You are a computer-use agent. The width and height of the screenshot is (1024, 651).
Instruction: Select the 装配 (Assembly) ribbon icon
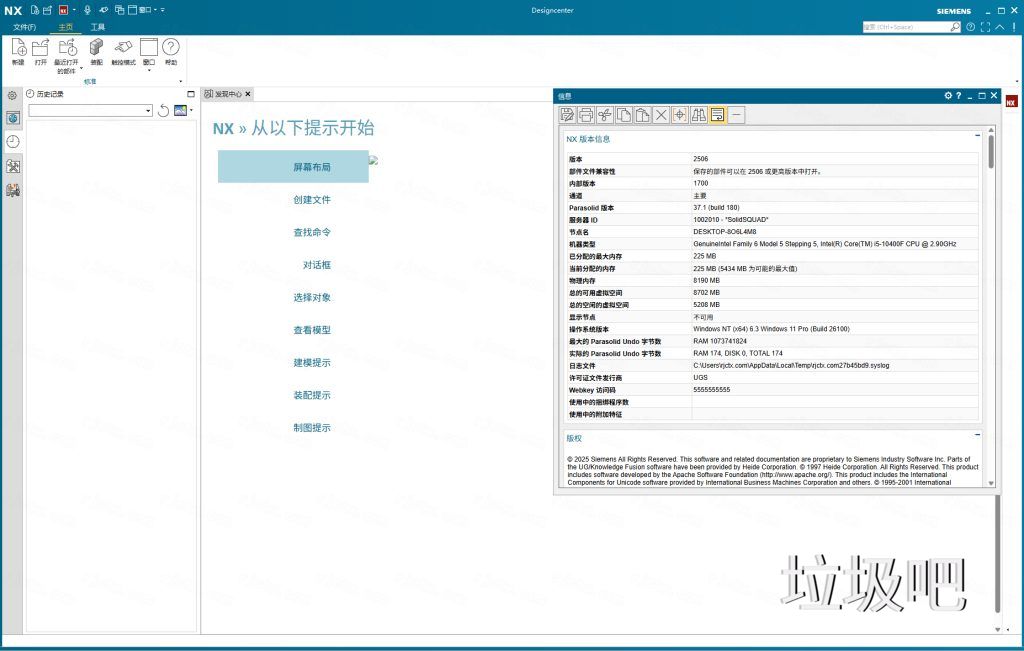click(96, 47)
